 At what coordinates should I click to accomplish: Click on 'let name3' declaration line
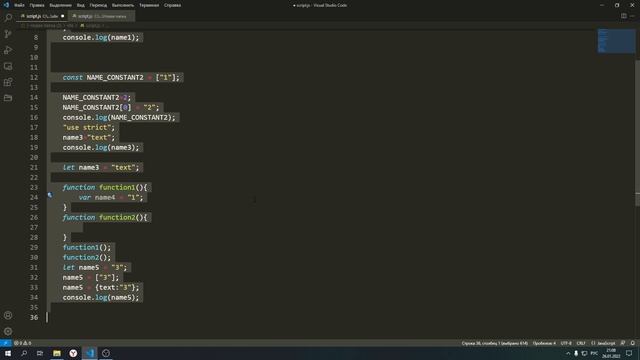coord(101,168)
